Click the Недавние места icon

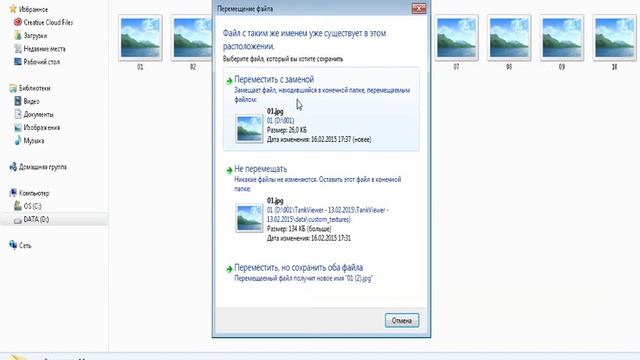pyautogui.click(x=18, y=49)
